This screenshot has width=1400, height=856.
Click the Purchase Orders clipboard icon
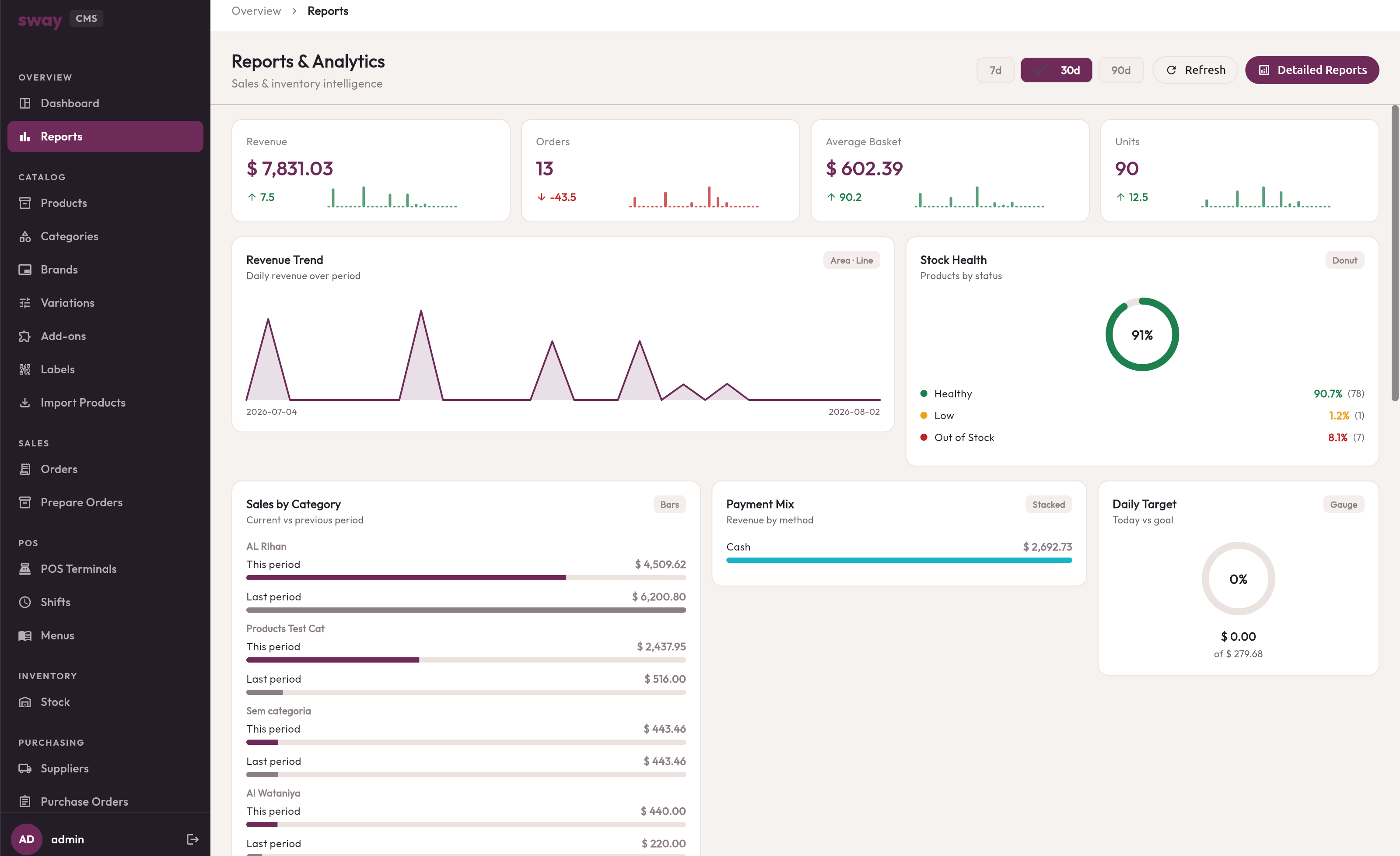point(25,801)
